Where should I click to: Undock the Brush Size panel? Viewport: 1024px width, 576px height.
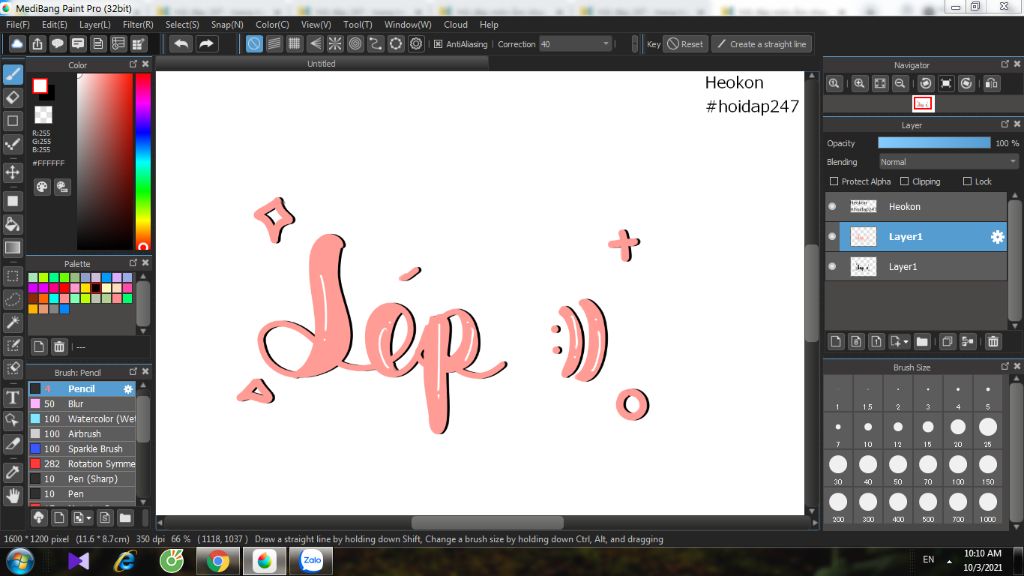click(x=1005, y=366)
